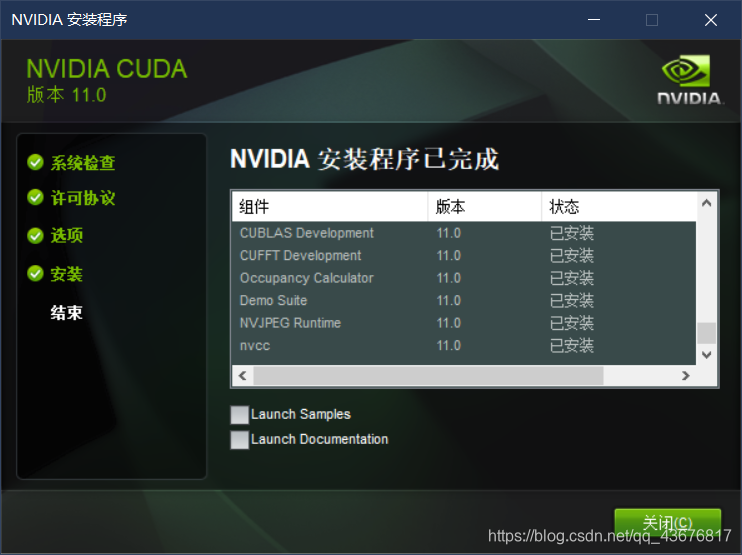Select the NVJPEG Runtime row
Viewport: 742px width, 555px height.
point(464,323)
